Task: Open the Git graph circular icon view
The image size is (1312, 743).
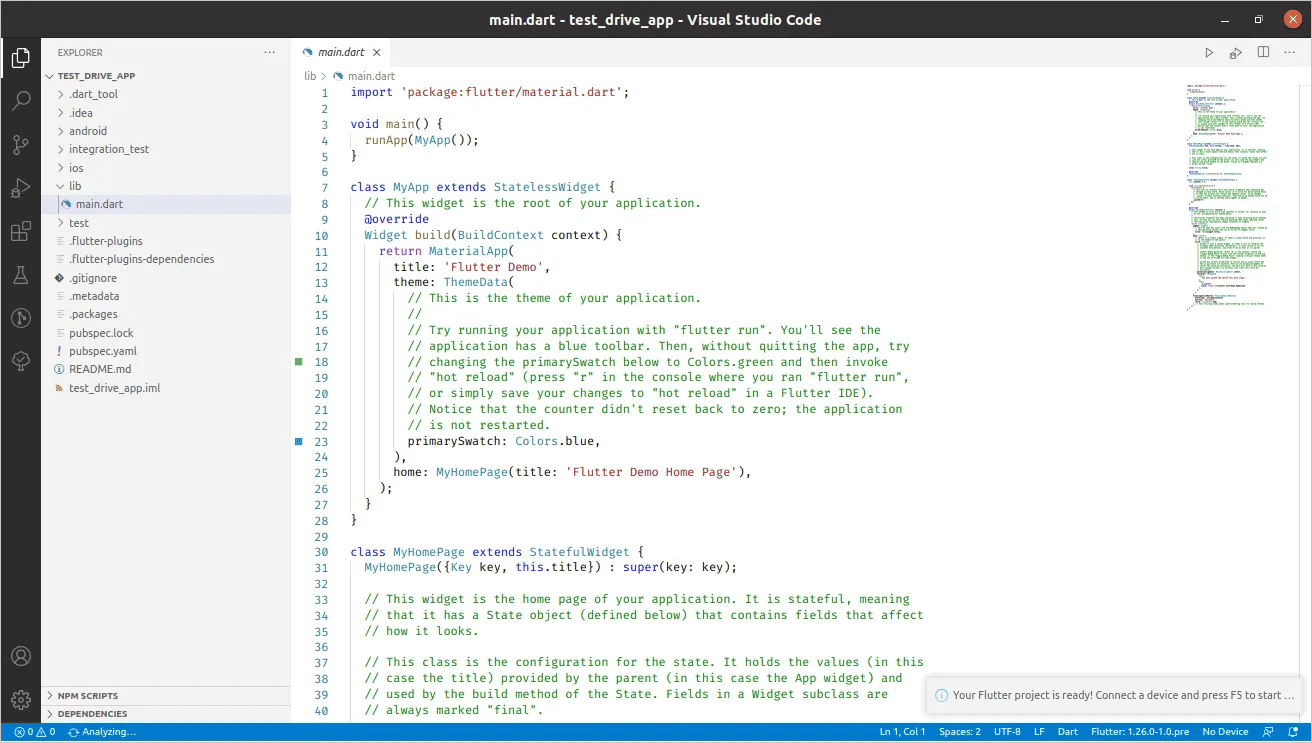Action: pyautogui.click(x=20, y=318)
